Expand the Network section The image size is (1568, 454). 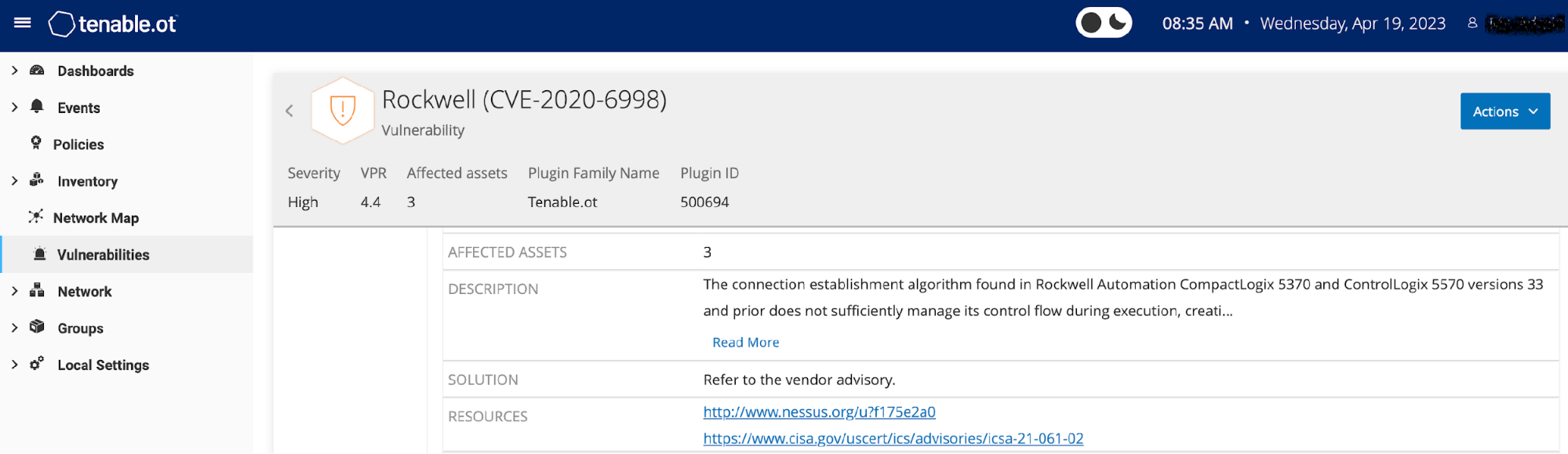point(14,292)
